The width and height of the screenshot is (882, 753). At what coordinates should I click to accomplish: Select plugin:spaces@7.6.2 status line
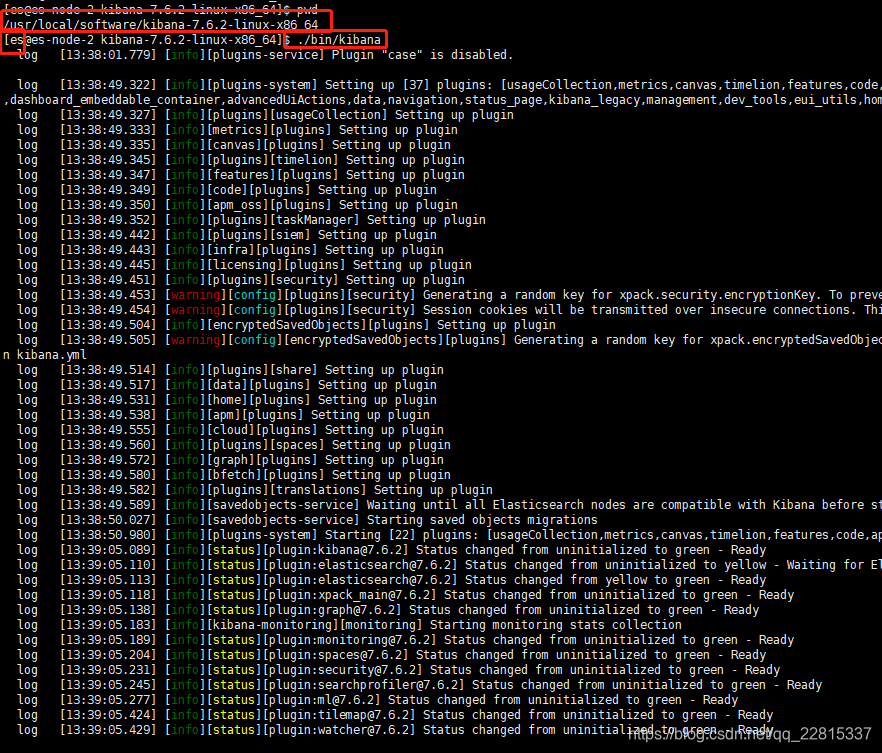point(392,655)
